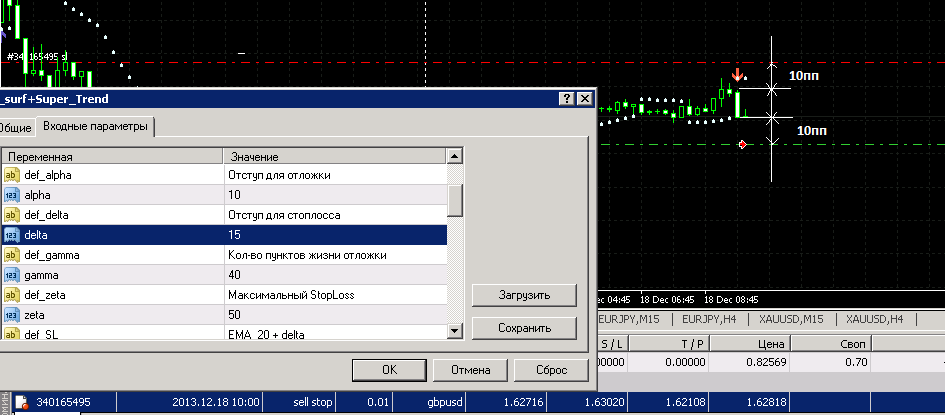The image size is (945, 415).
Task: Click the def_delta string variable icon
Action: pos(11,215)
